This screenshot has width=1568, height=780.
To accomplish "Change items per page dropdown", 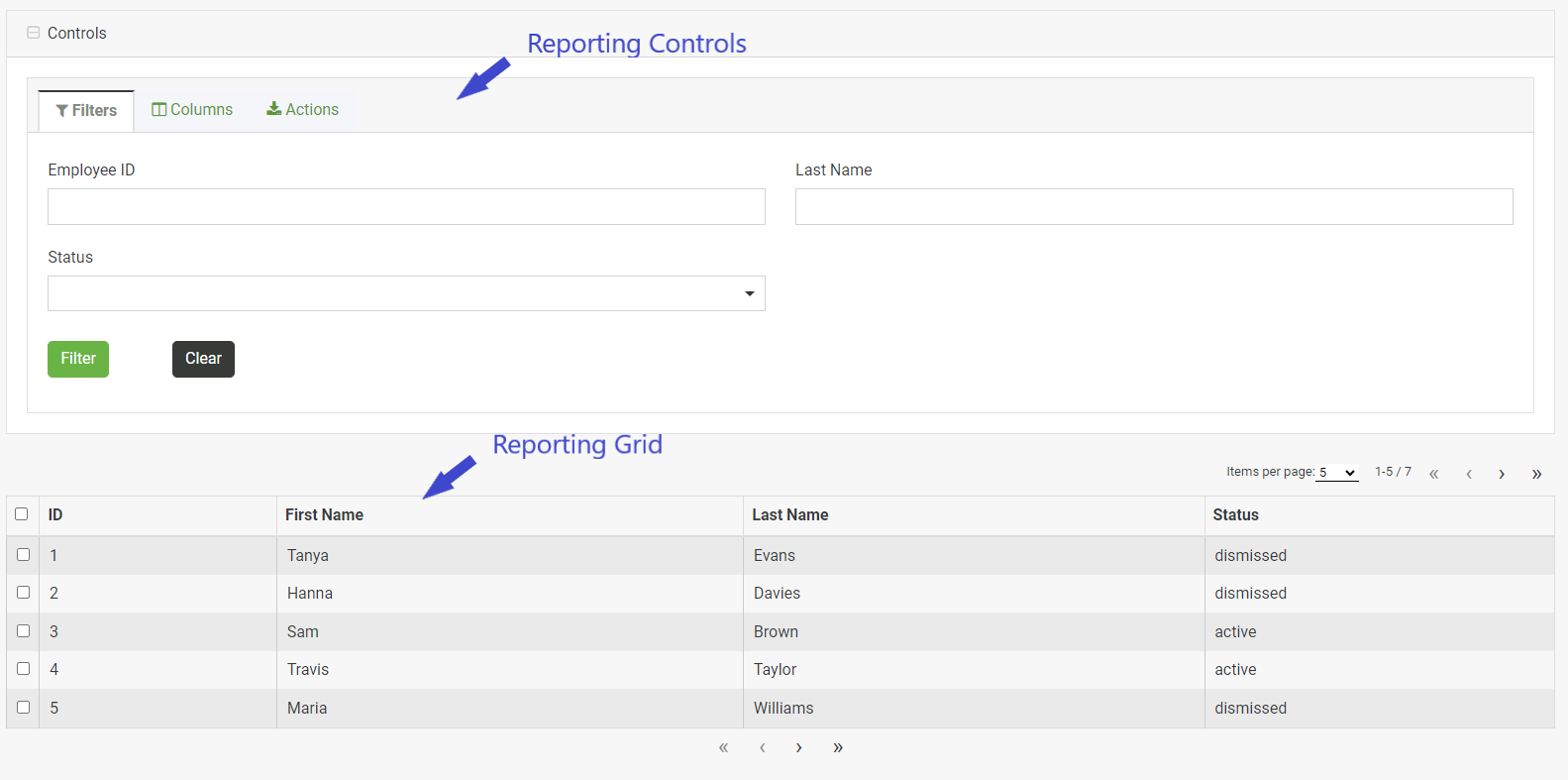I will [1336, 473].
